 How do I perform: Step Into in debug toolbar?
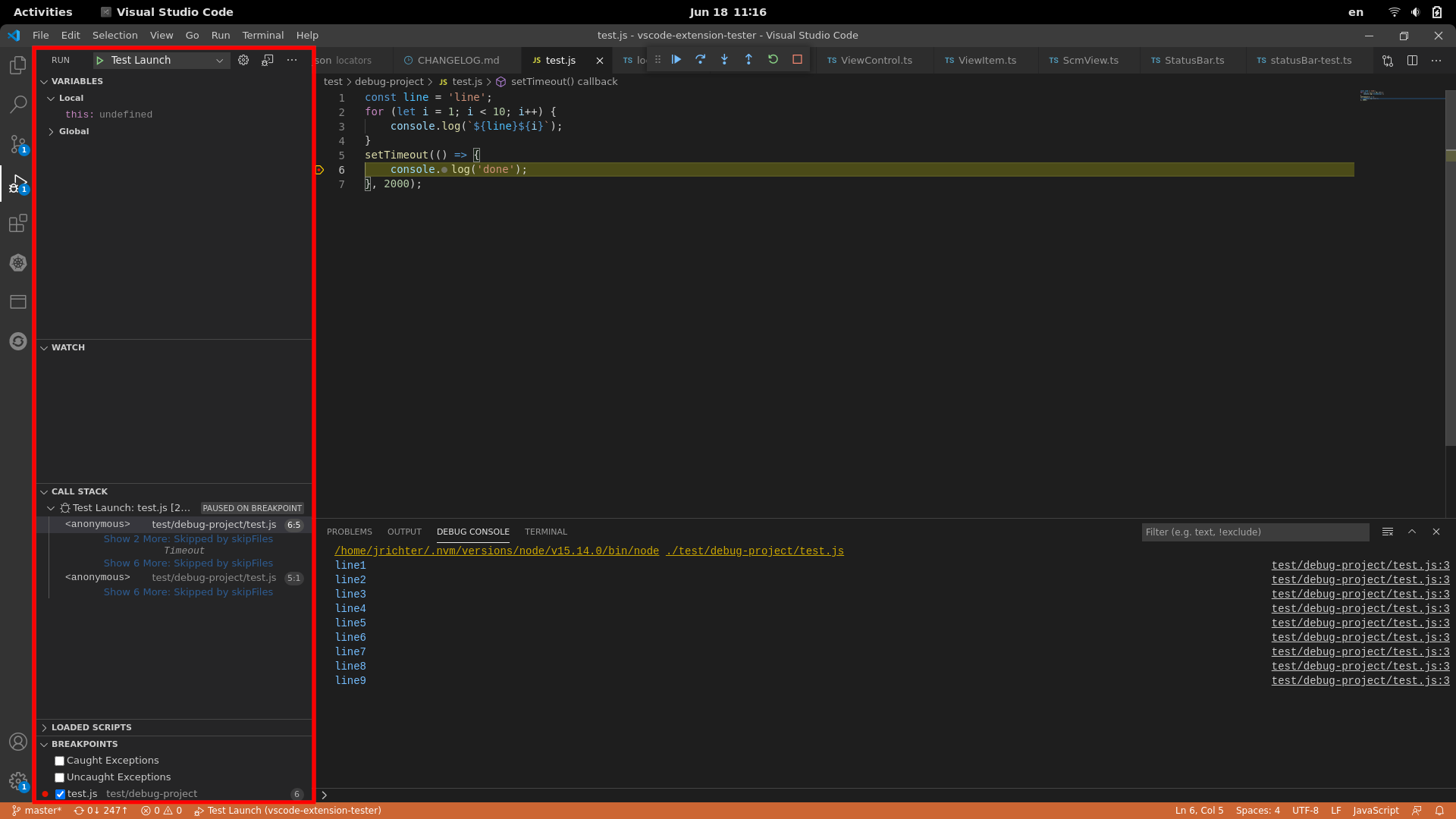pos(724,59)
